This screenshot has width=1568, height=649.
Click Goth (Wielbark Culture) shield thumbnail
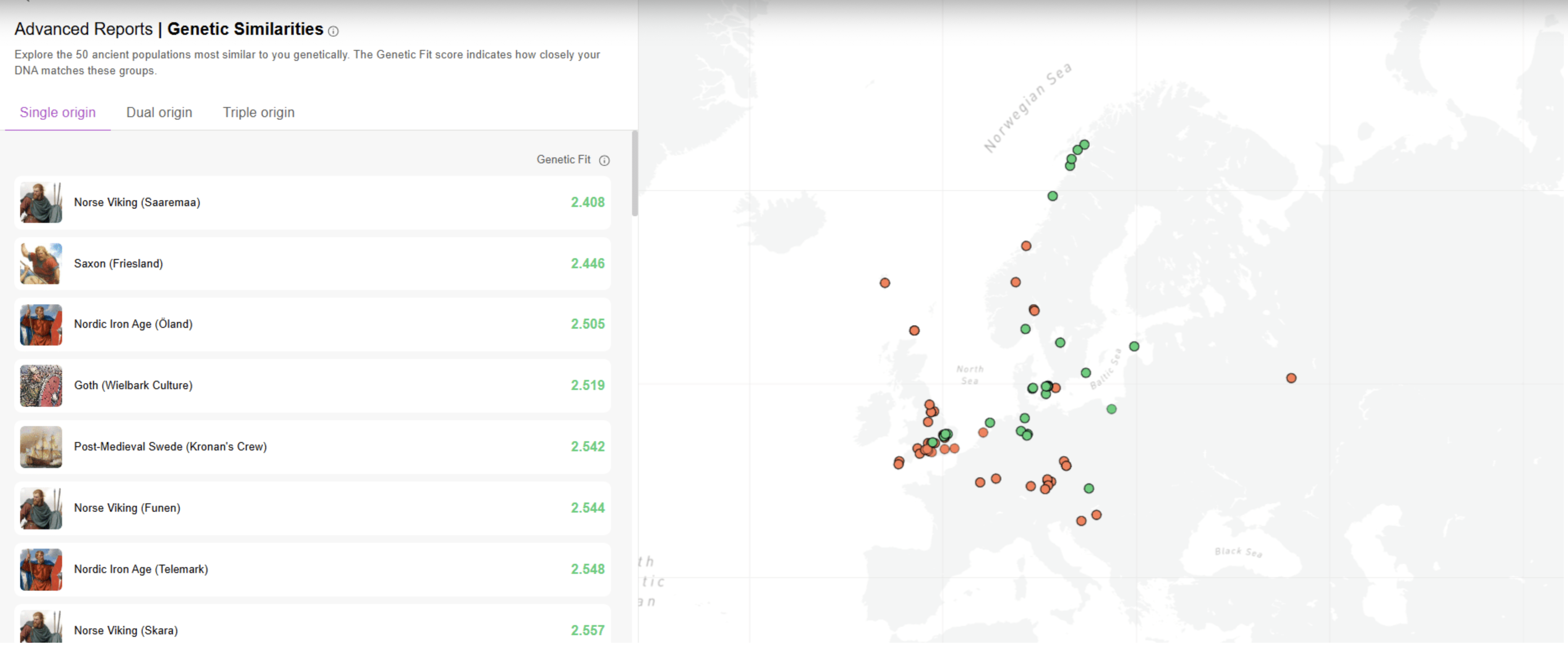click(x=41, y=385)
